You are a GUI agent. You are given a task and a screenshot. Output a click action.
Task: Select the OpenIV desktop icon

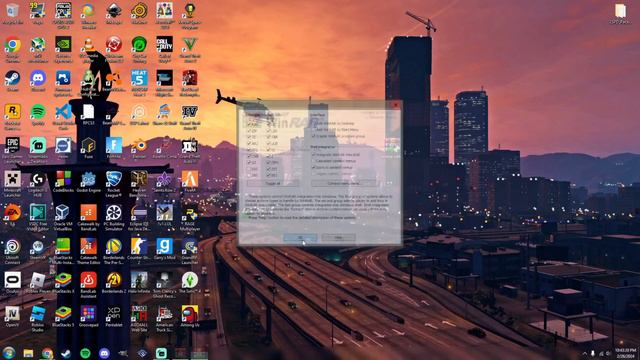pyautogui.click(x=12, y=316)
